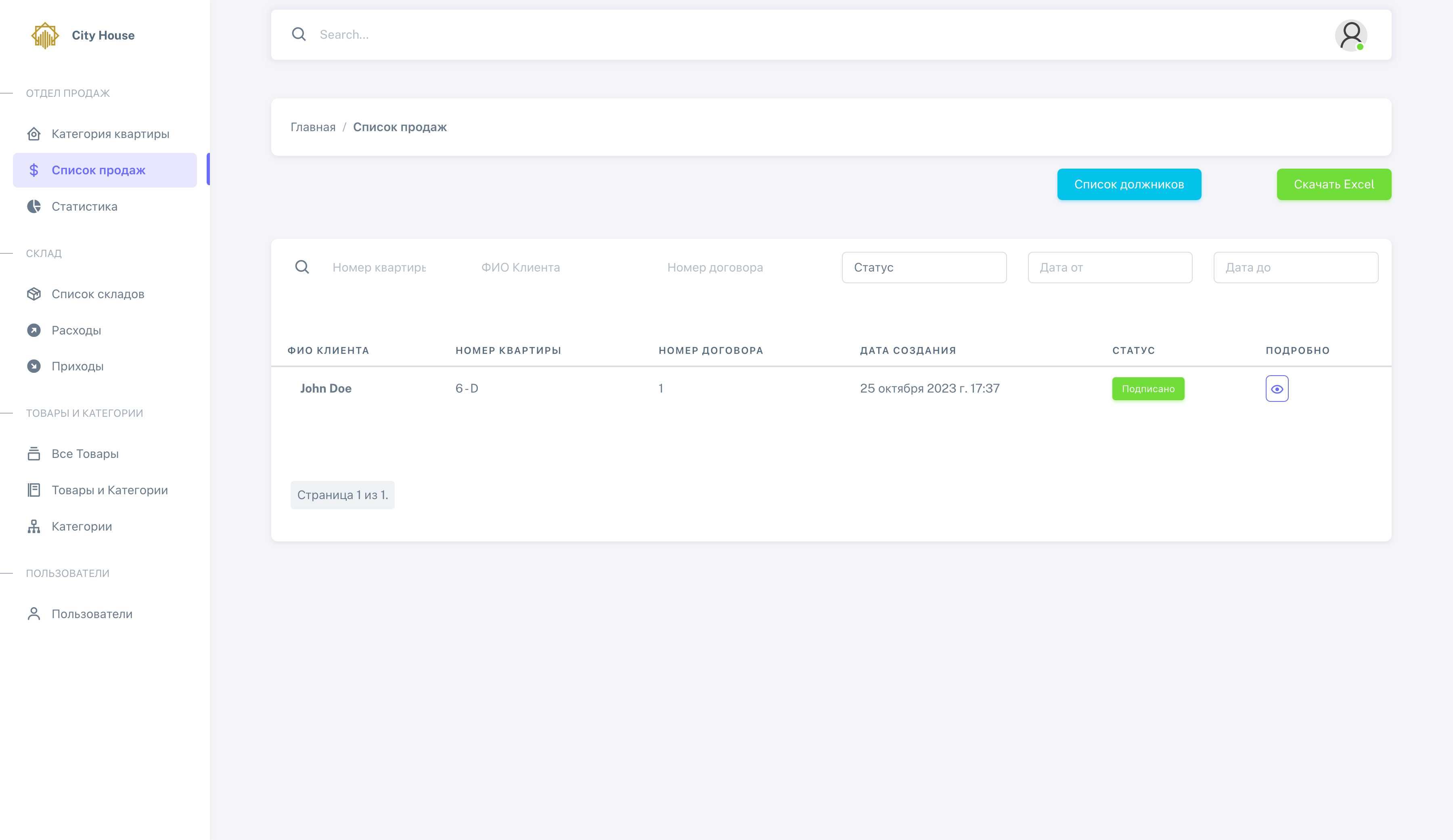Focus the Номер квартиры filter field
Viewport: 1453px width, 840px height.
coord(379,267)
